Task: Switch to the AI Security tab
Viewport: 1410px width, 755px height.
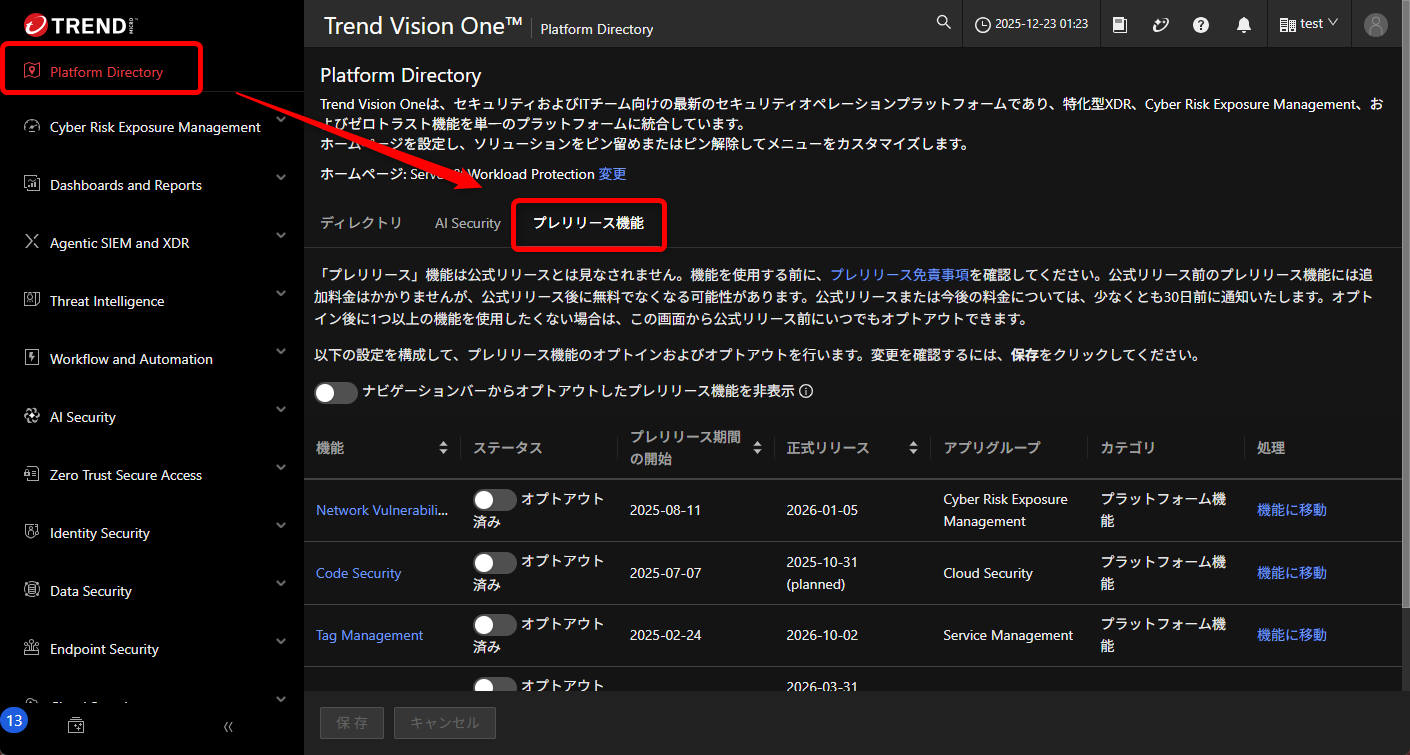Action: pyautogui.click(x=467, y=223)
